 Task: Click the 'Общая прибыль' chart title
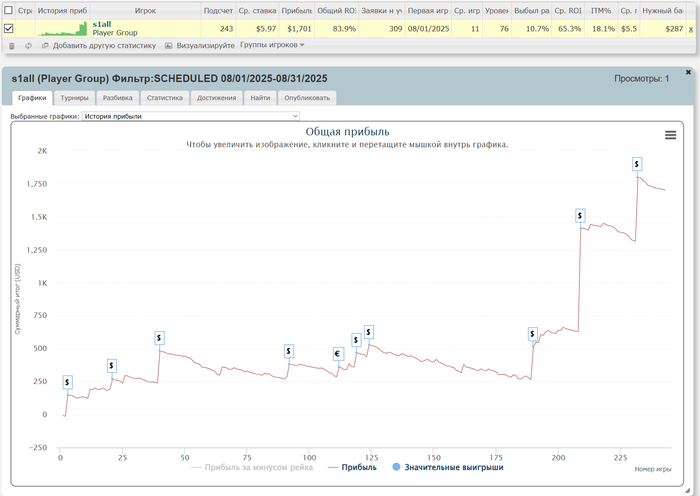[x=347, y=132]
